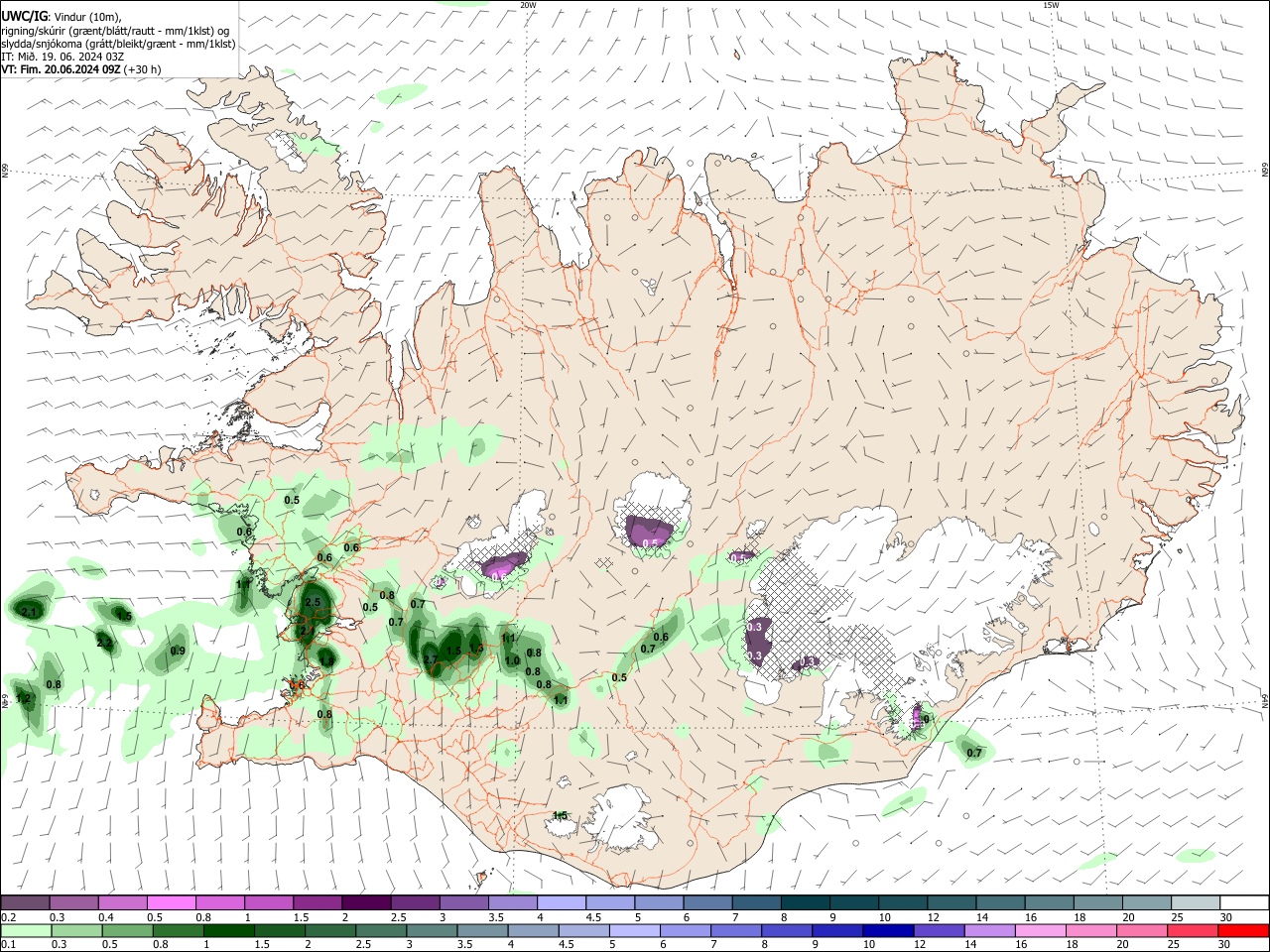The height and width of the screenshot is (952, 1270).
Task: Click the 'slydda/snjókoma' legend description line
Action: (118, 44)
